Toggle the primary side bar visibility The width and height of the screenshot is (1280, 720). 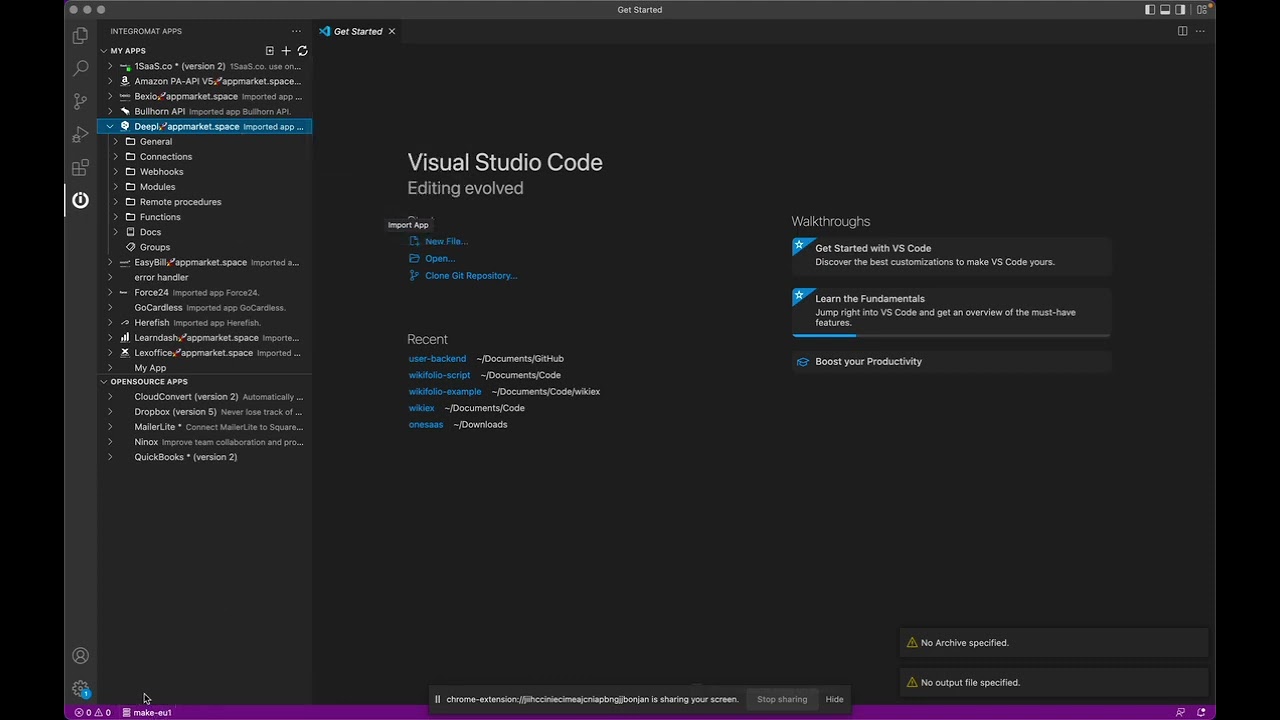coord(1150,10)
